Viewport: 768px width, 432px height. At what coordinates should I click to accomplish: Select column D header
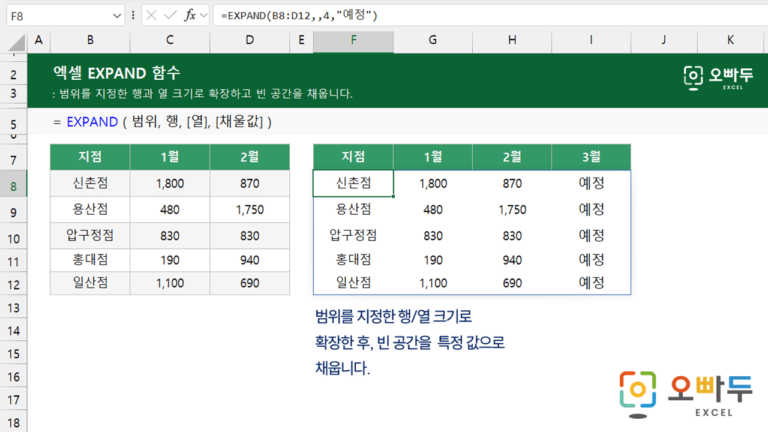point(250,40)
